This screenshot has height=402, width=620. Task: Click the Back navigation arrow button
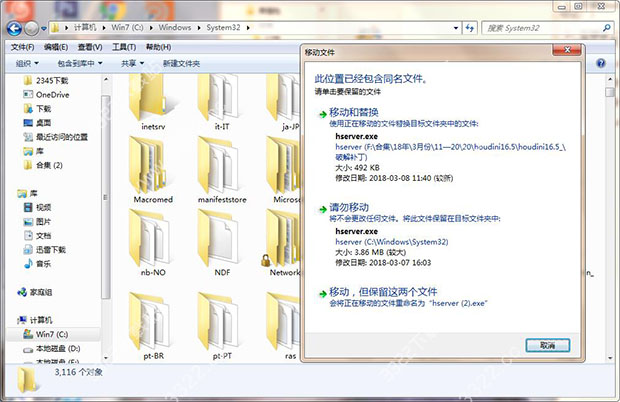pyautogui.click(x=14, y=28)
